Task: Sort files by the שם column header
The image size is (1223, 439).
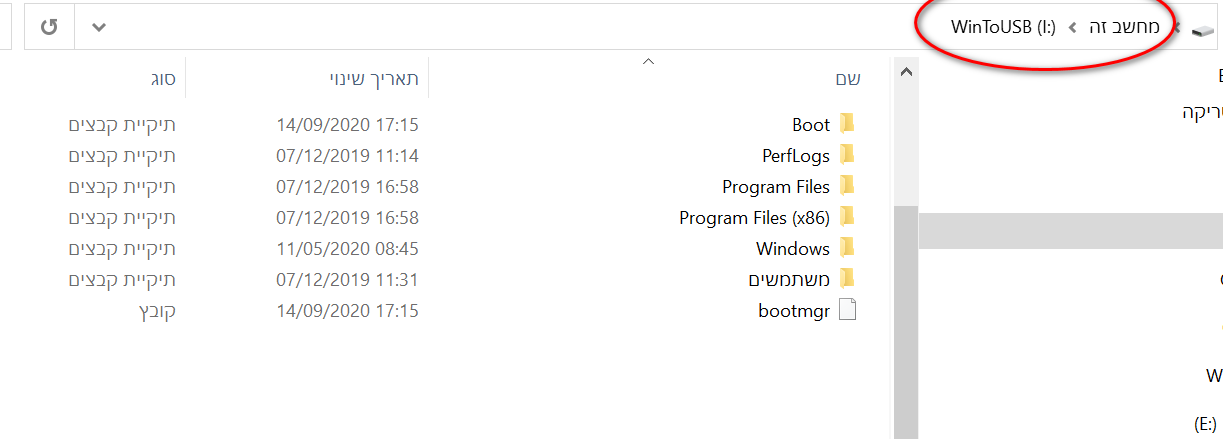Action: 848,78
